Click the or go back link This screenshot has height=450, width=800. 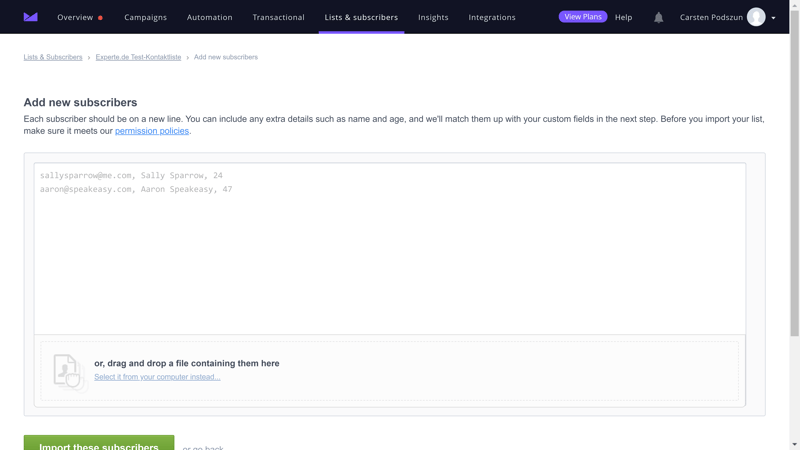click(203, 448)
